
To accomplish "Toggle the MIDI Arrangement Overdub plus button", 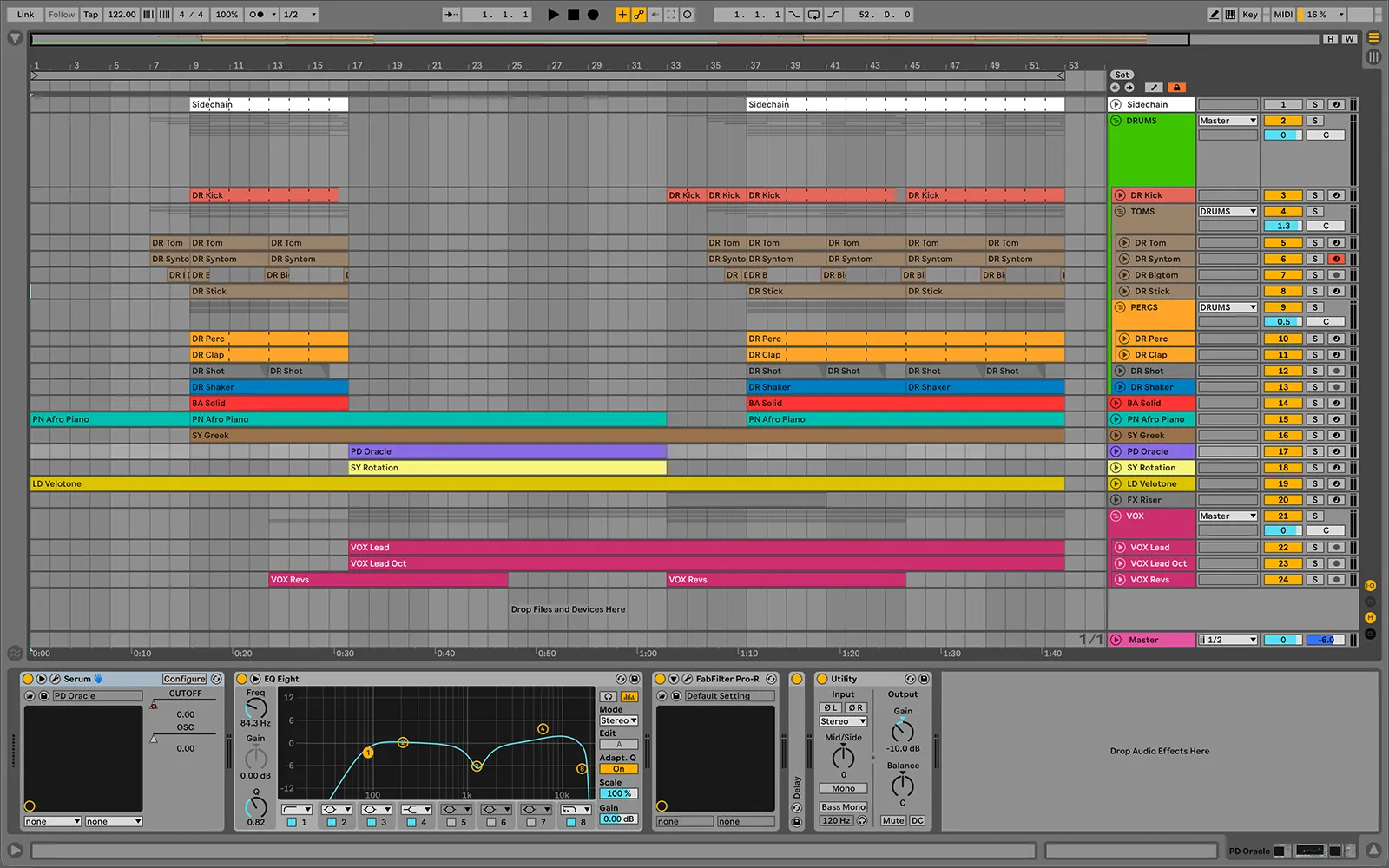I will pos(622,14).
